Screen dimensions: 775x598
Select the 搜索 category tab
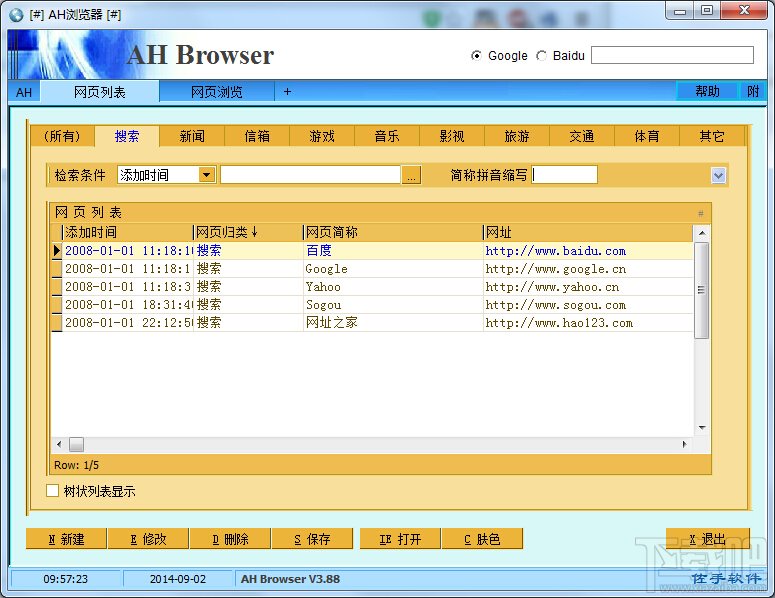(127, 136)
